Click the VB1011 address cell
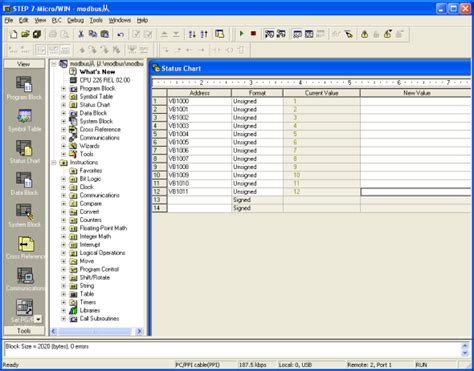 (x=199, y=192)
